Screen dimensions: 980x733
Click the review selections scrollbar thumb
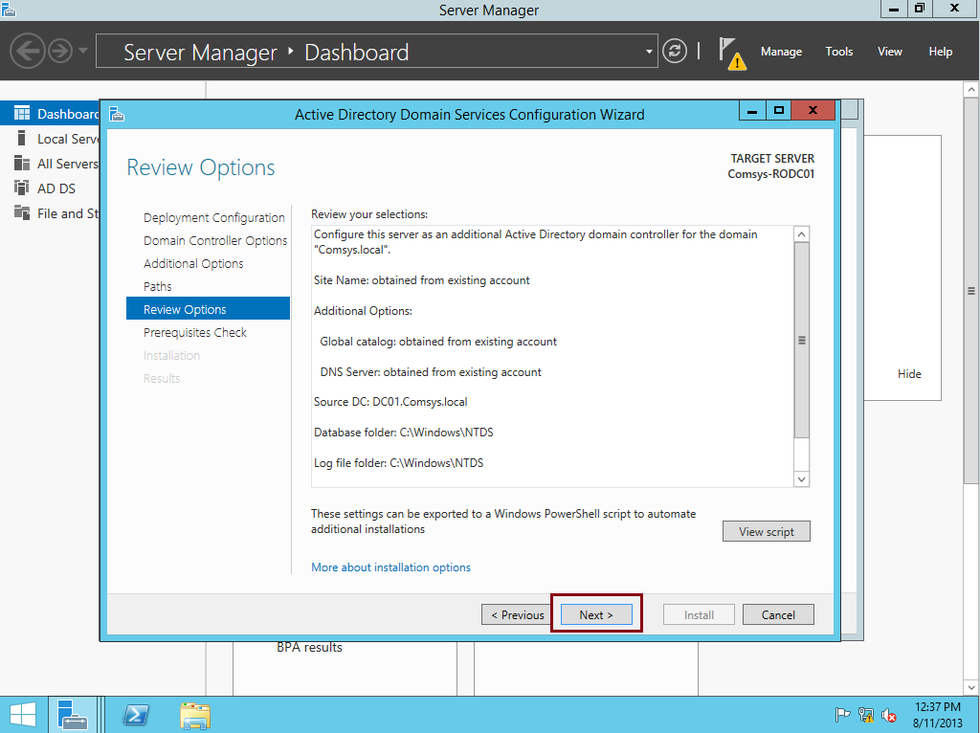(801, 341)
